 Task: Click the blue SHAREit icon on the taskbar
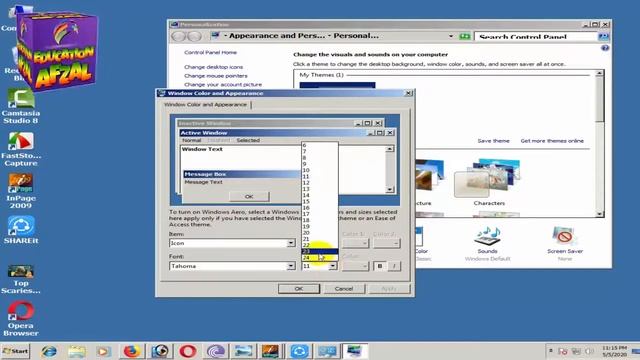click(299, 351)
